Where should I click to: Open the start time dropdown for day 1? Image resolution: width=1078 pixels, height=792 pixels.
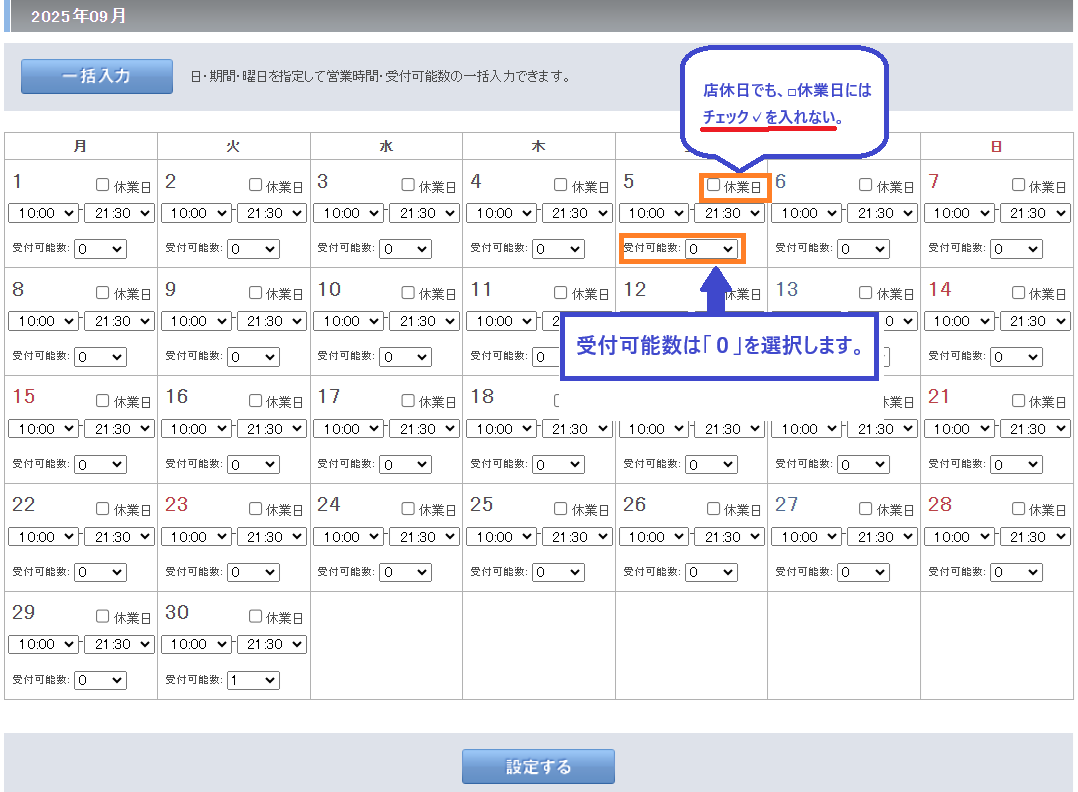coord(44,213)
